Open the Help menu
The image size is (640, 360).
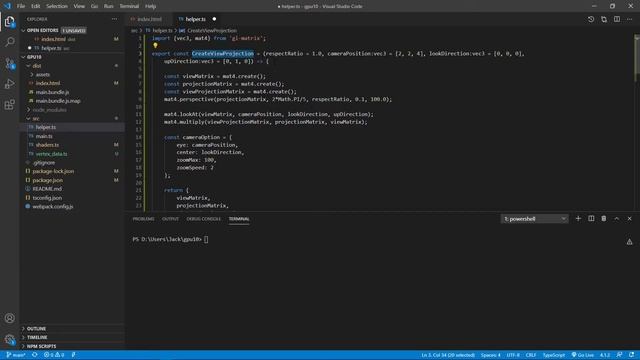tap(151, 6)
